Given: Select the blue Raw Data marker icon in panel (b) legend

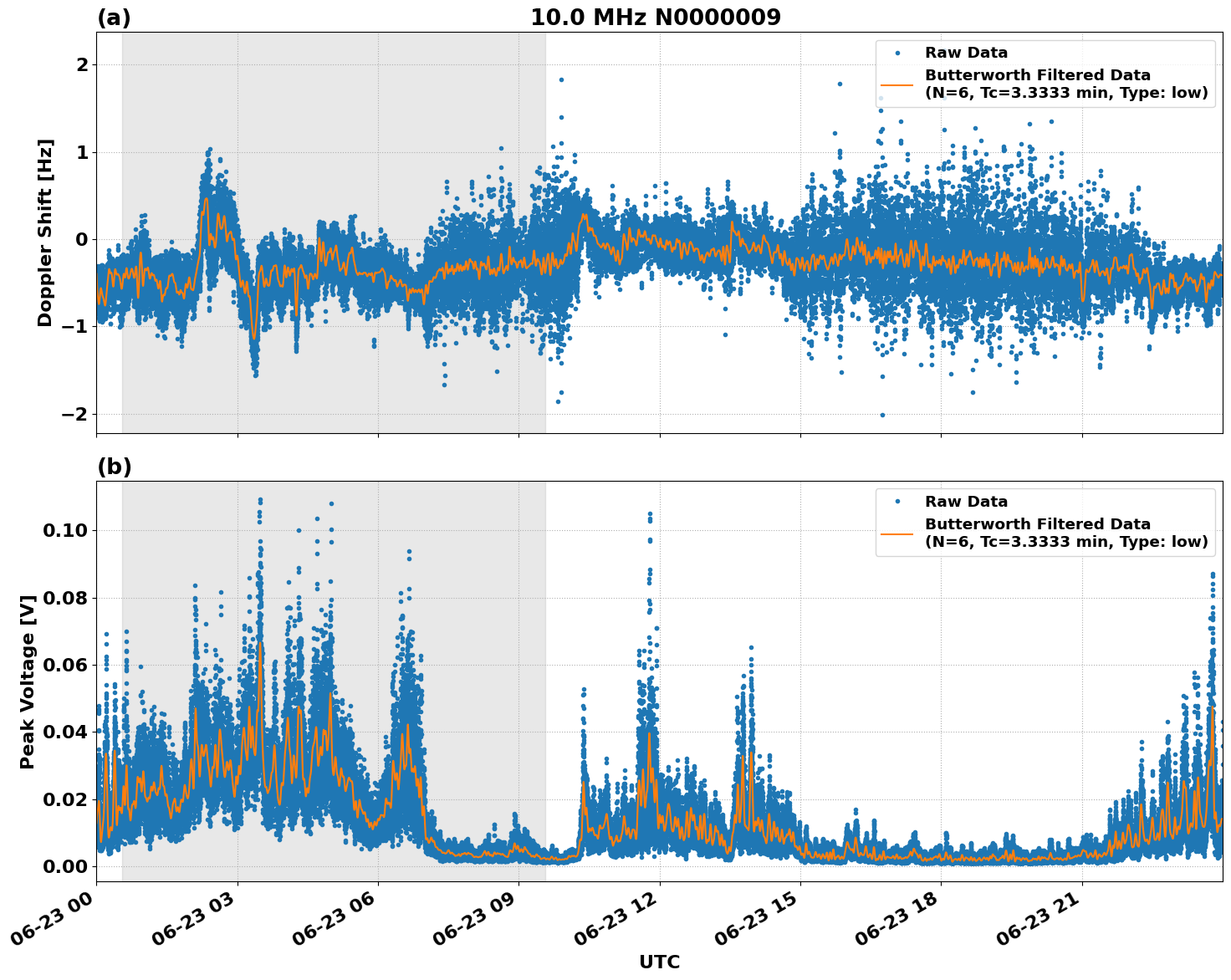Looking at the screenshot, I should pyautogui.click(x=896, y=499).
